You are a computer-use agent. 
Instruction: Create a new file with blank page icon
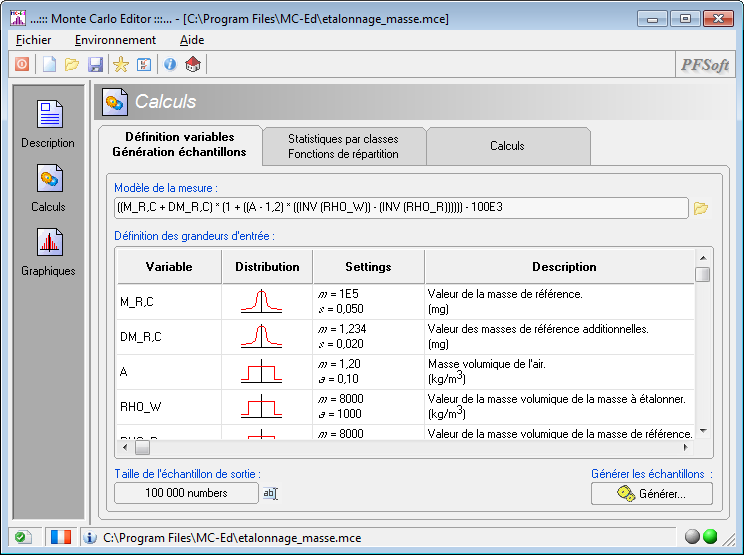point(49,64)
